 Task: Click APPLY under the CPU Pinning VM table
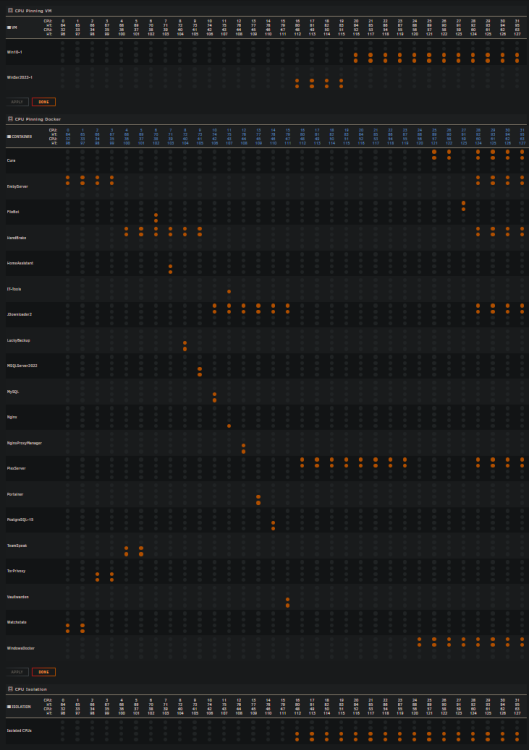17,102
